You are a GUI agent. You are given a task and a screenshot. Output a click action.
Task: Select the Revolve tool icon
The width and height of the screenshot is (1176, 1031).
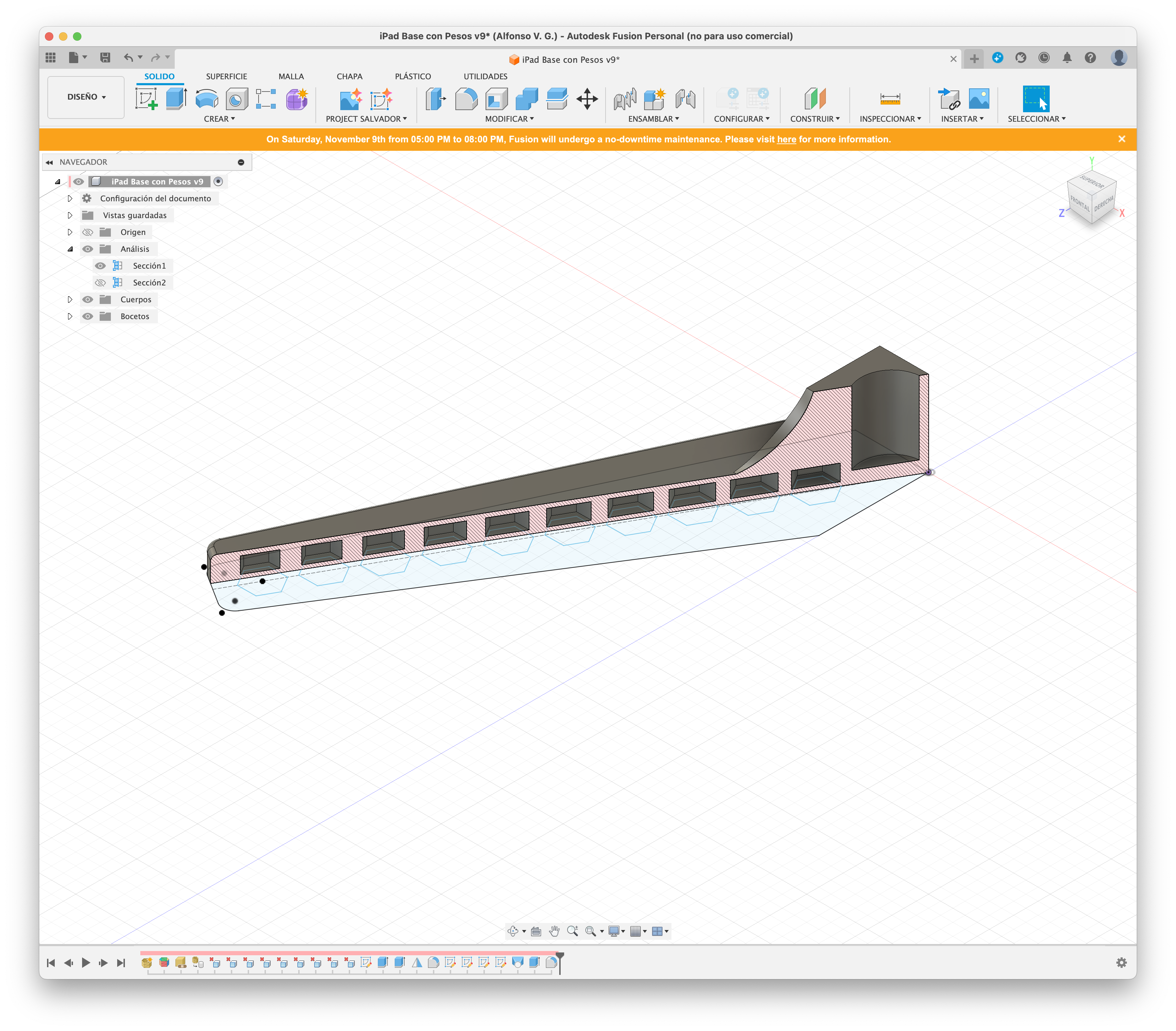pyautogui.click(x=207, y=99)
